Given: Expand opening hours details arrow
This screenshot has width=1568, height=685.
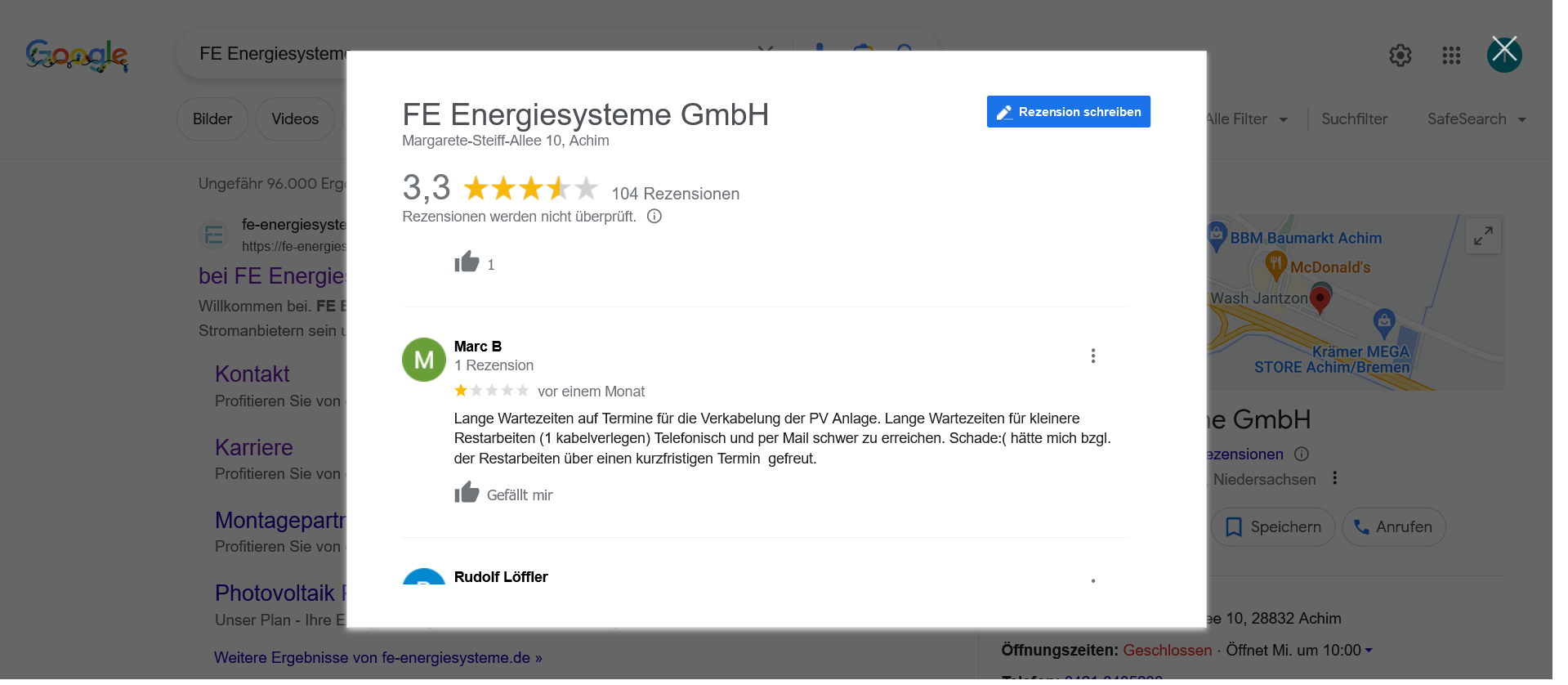Looking at the screenshot, I should coord(1369,651).
